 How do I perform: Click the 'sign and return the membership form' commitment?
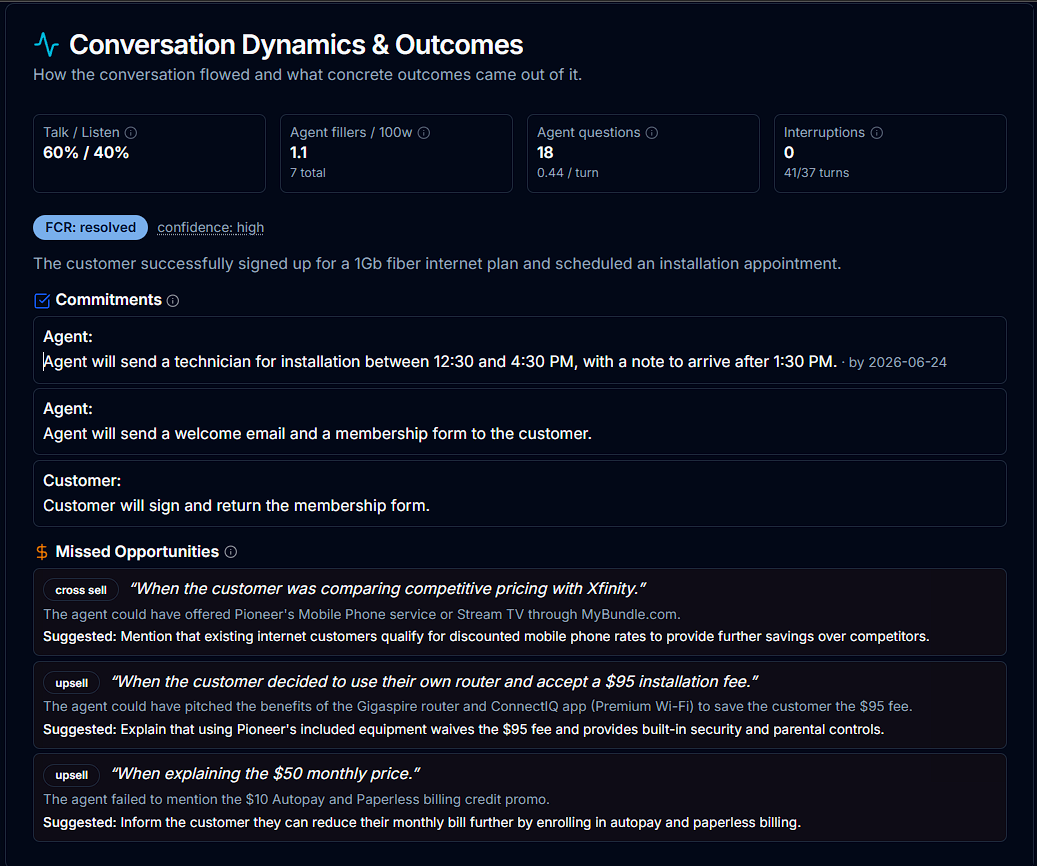pyautogui.click(x=236, y=506)
